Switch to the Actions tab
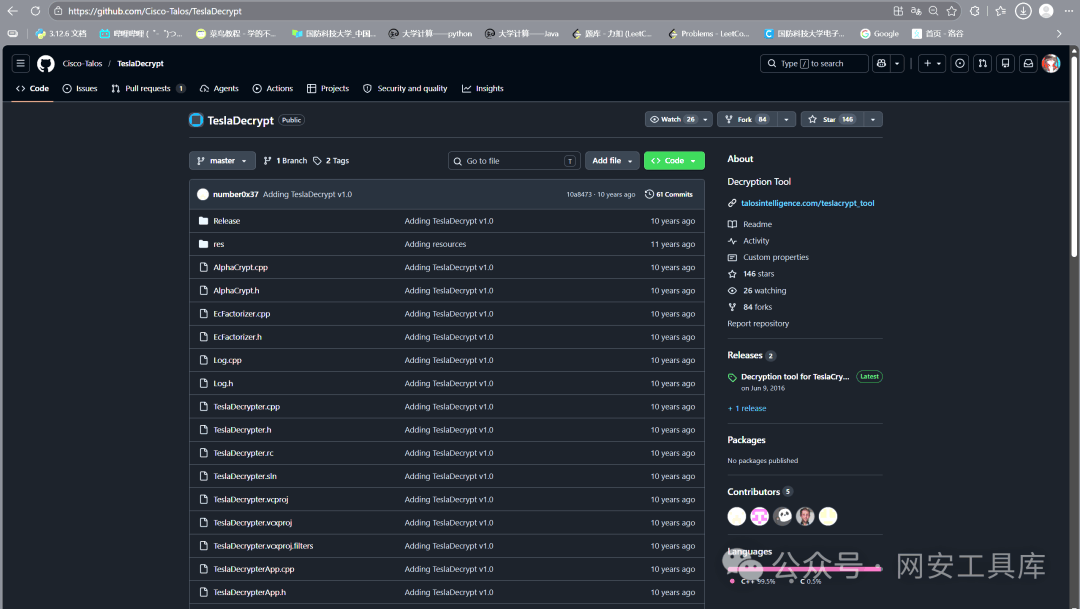Screen dimensions: 1080x609 point(273,89)
